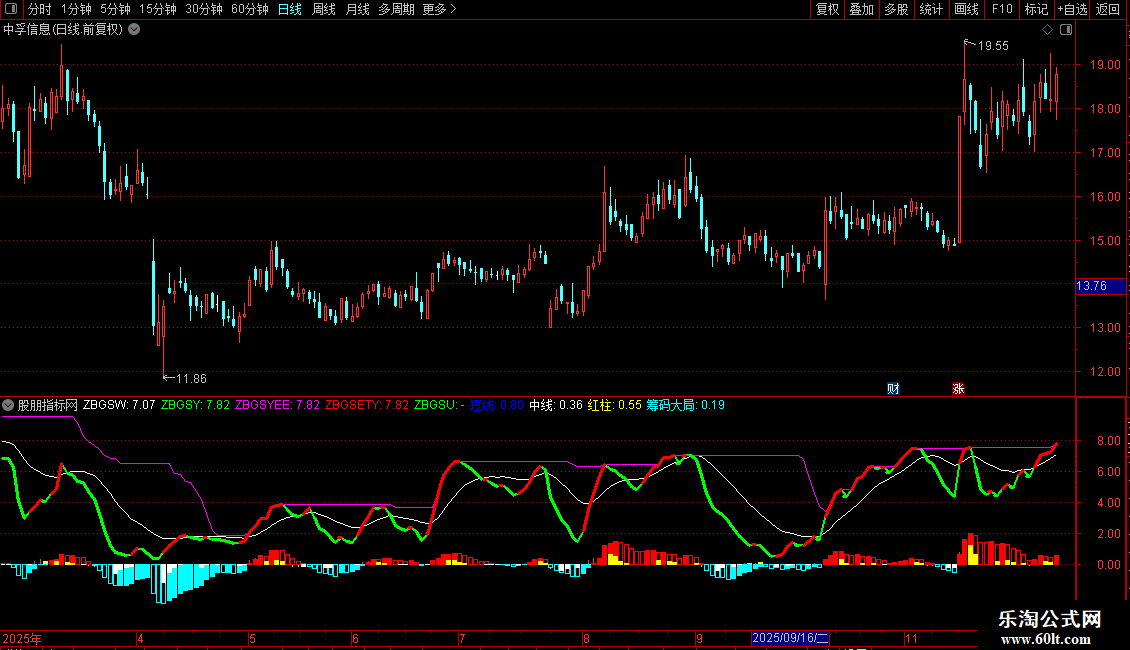Click the 2025年 label on time axis
Image resolution: width=1130 pixels, height=650 pixels.
point(22,639)
